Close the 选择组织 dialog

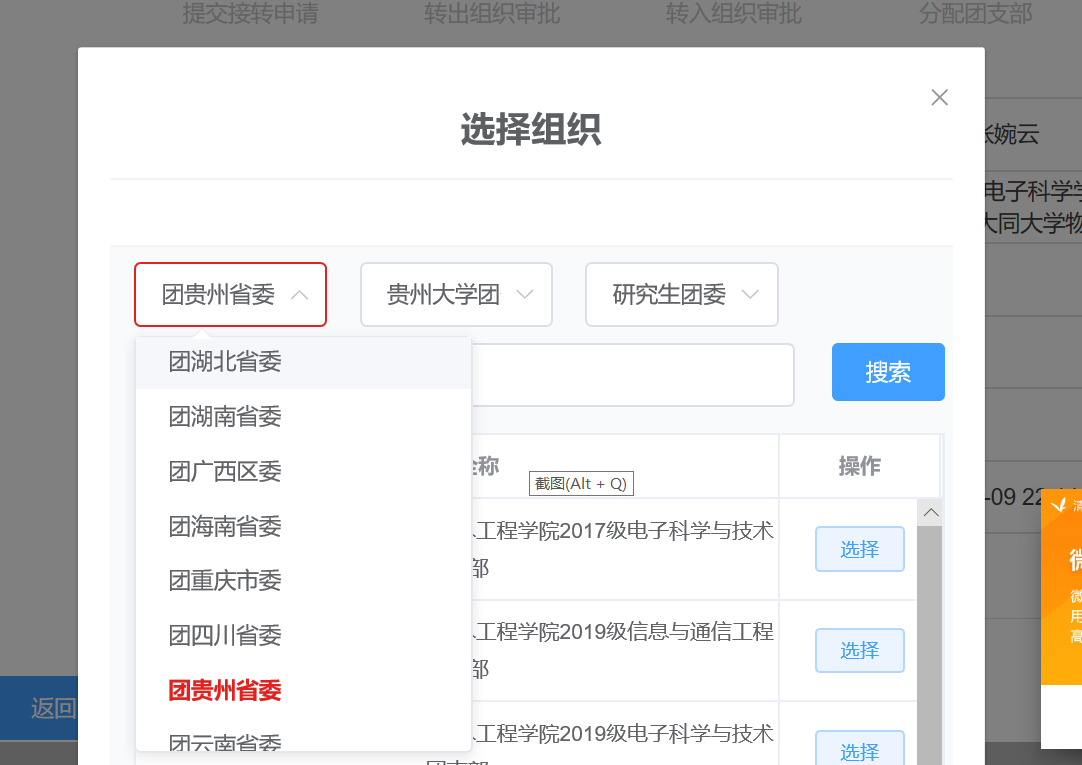pyautogui.click(x=939, y=97)
